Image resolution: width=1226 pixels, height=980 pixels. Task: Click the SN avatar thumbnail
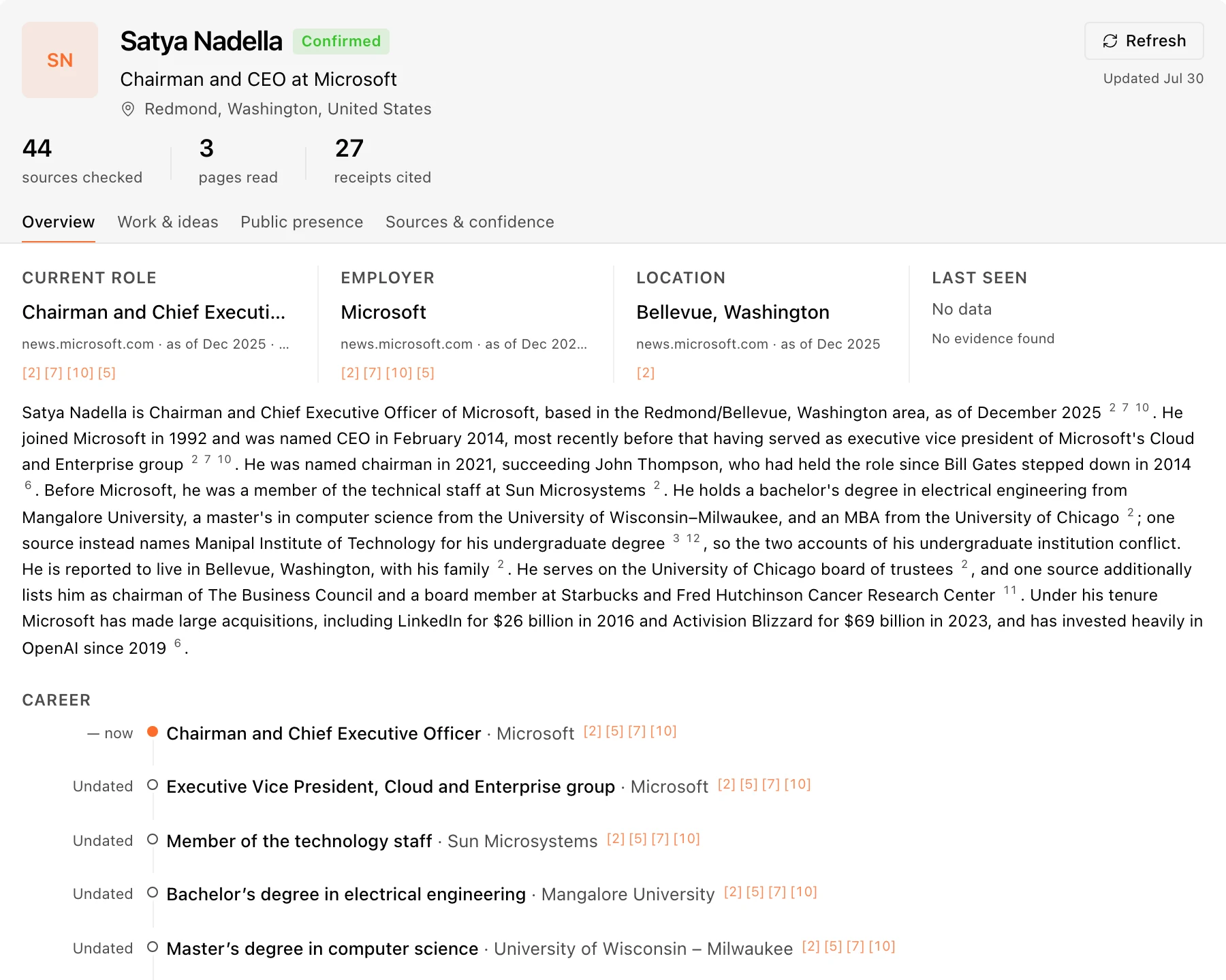click(60, 60)
